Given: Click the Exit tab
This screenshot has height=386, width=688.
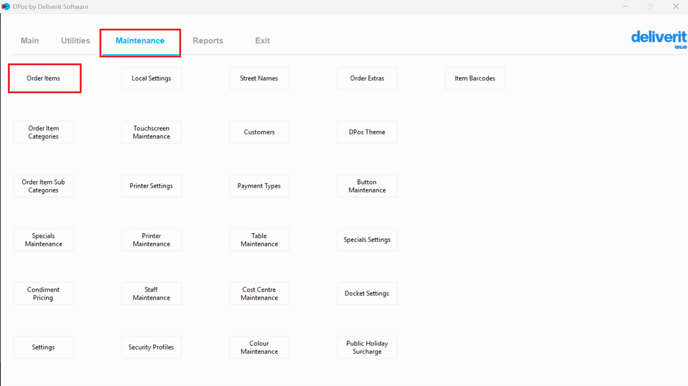Looking at the screenshot, I should click(x=262, y=40).
